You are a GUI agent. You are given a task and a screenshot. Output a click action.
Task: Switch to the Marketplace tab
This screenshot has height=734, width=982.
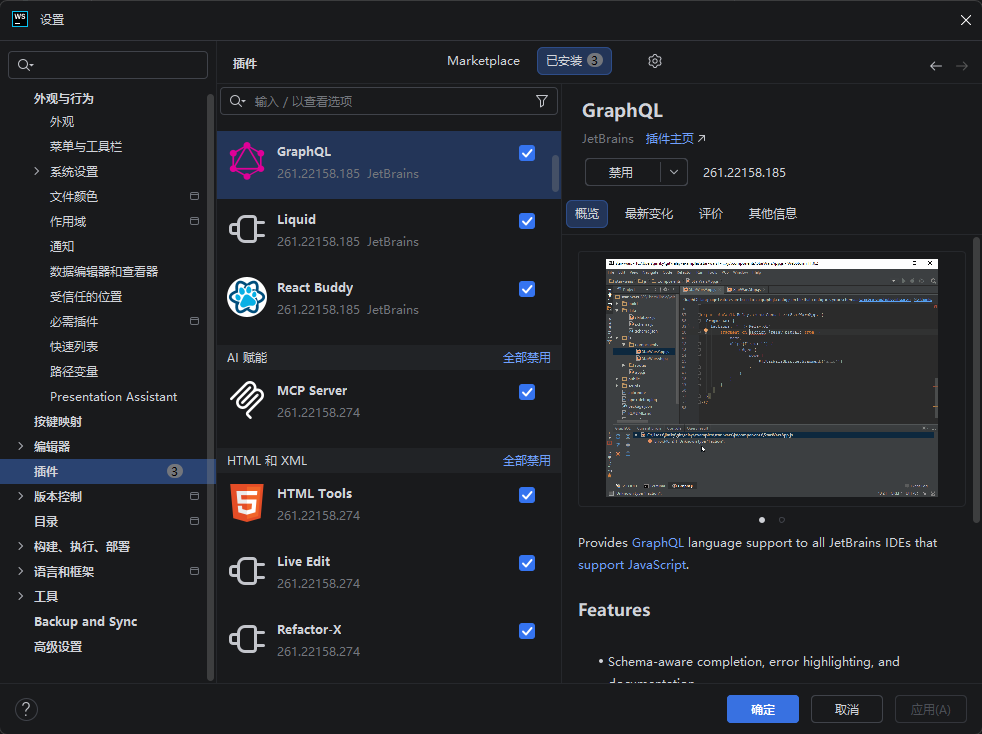(483, 61)
